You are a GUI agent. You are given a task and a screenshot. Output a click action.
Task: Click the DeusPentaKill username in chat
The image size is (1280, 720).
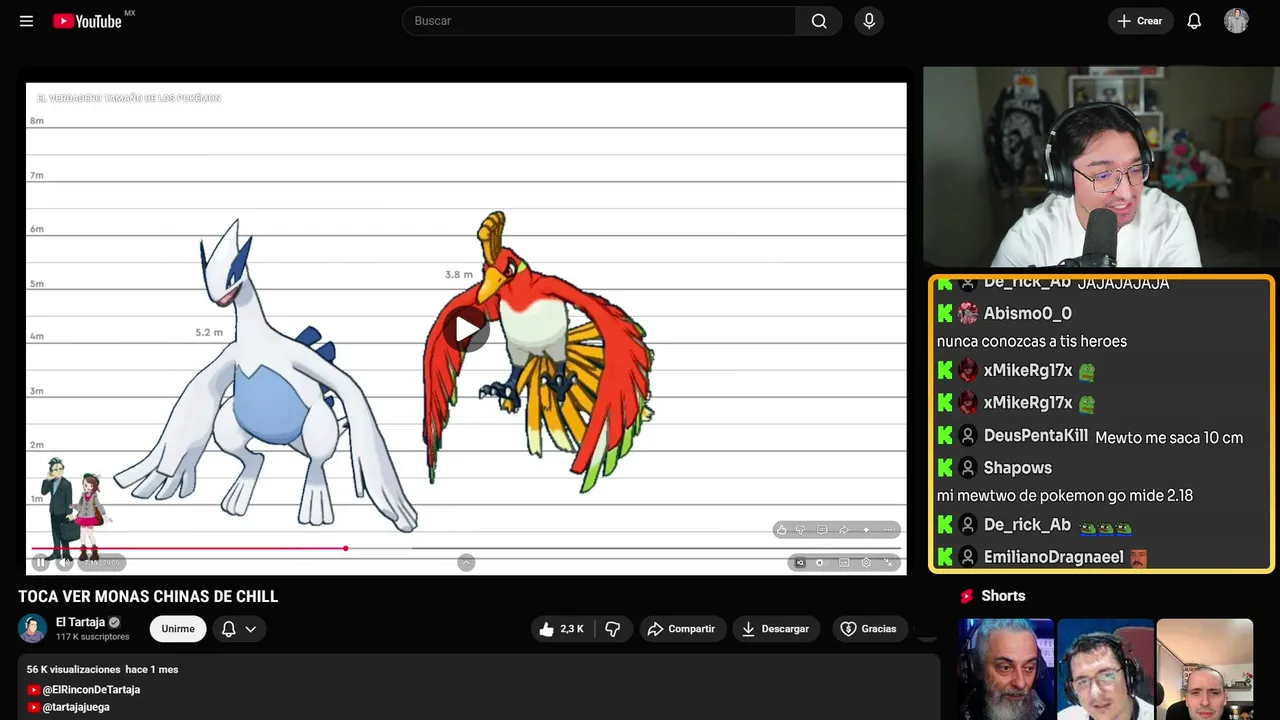coord(1035,435)
